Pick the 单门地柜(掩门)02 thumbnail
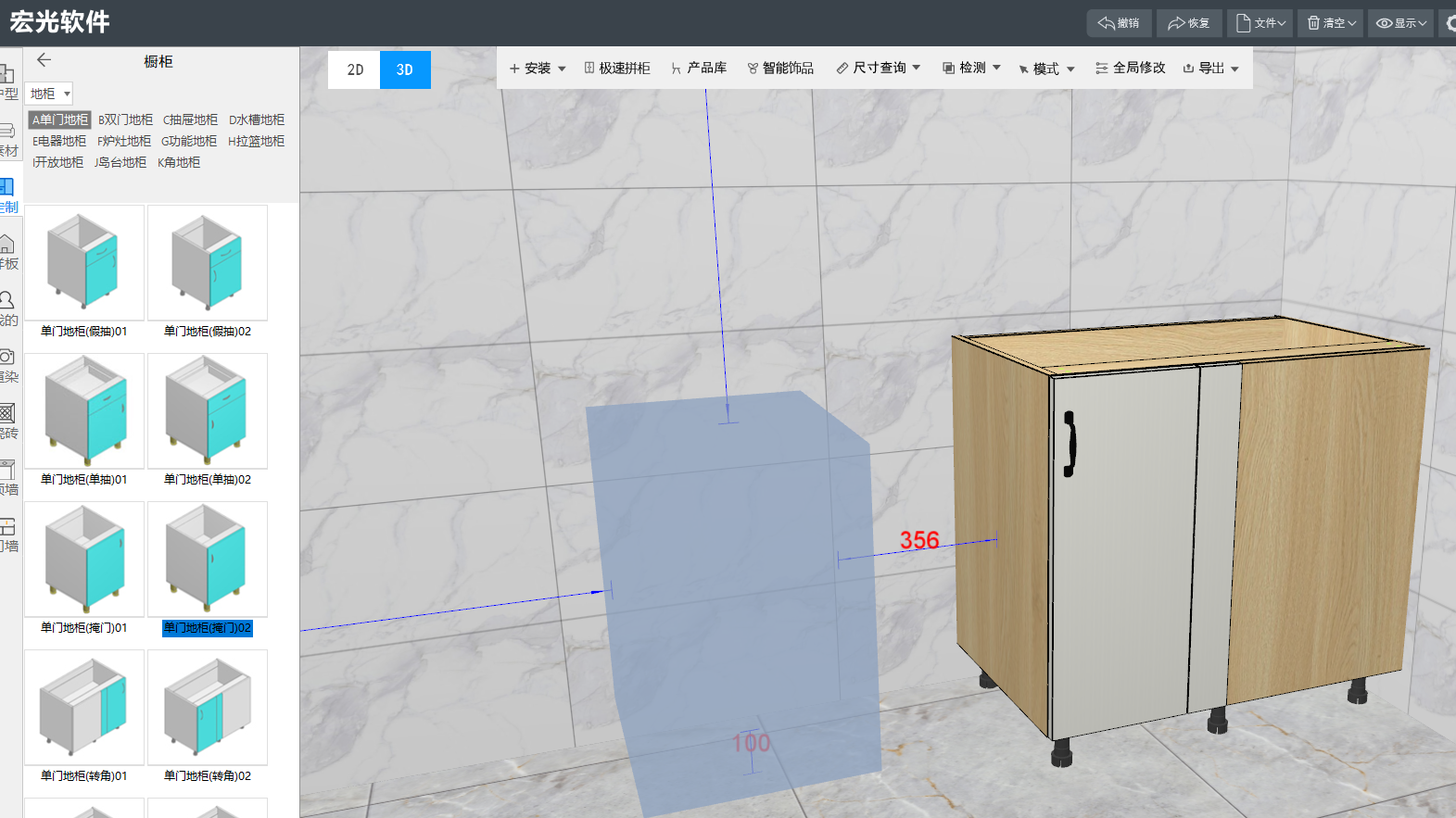The width and height of the screenshot is (1456, 818). tap(208, 559)
